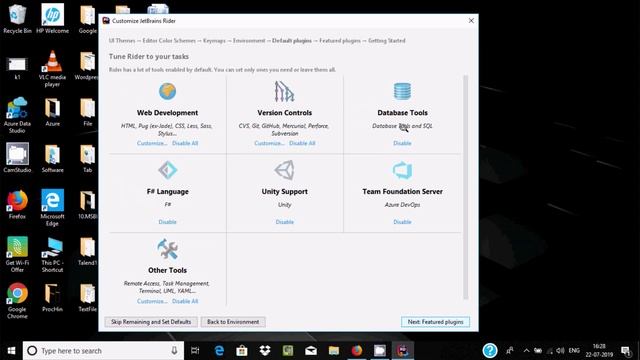640x360 pixels.
Task: Close the Customize JetBrains Rider dialog
Action: click(x=471, y=20)
